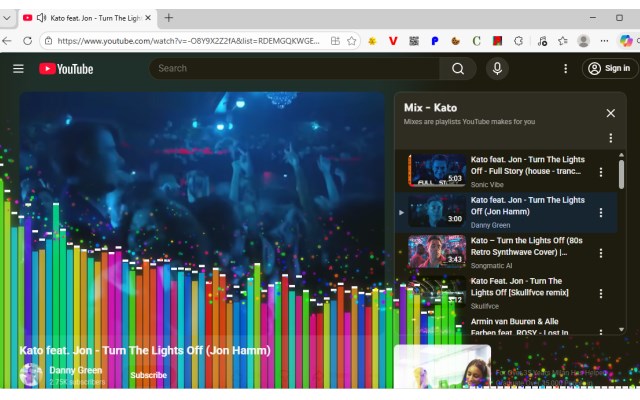Viewport: 640px width, 400px height.
Task: Open the split screen icon in address bar
Action: pos(335,41)
